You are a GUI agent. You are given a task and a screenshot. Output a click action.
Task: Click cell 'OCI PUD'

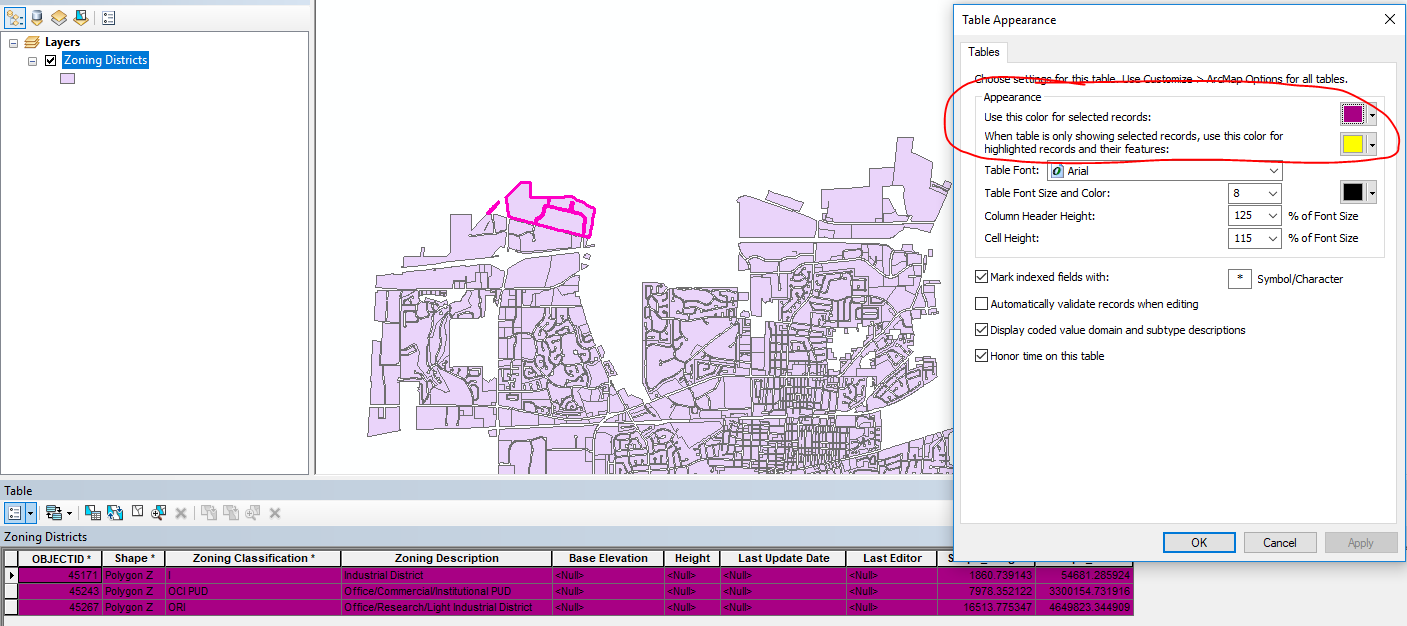coord(253,591)
